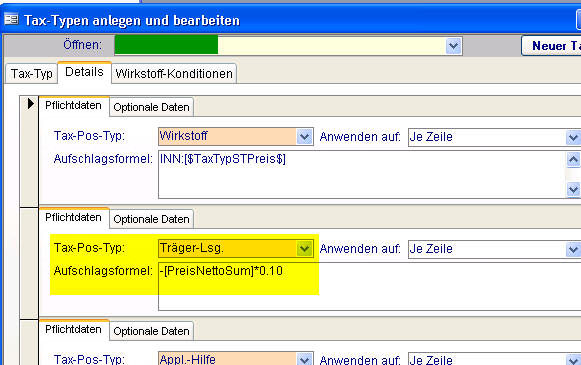
Task: Click the form icon in the title bar
Action: point(11,19)
